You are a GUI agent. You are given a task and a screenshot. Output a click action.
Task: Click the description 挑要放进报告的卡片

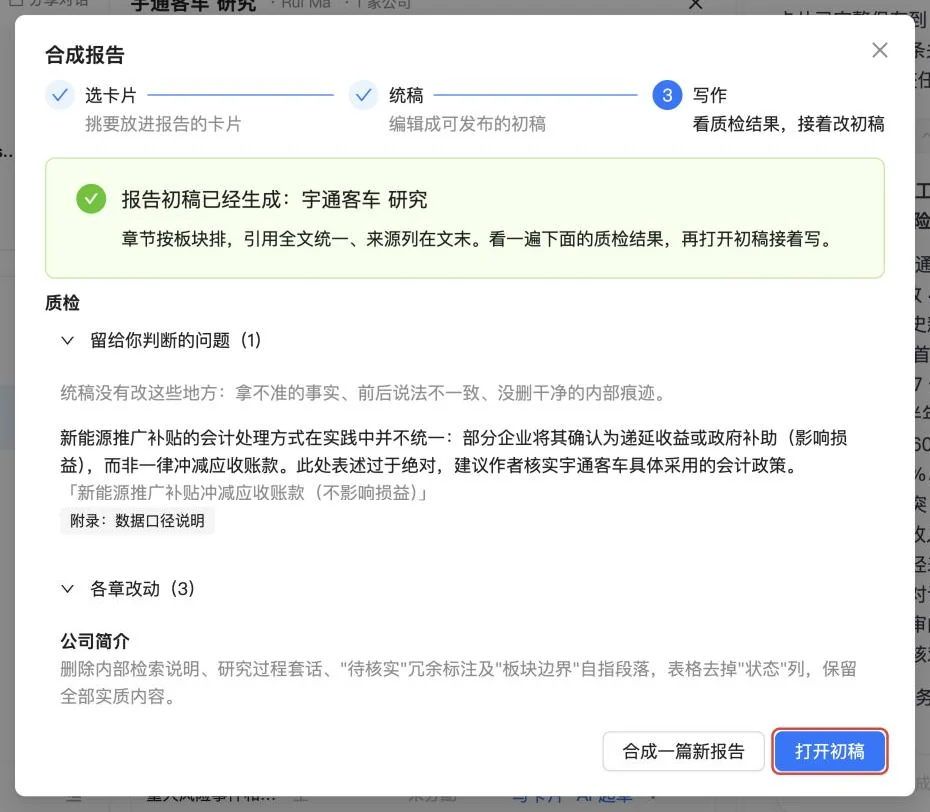click(x=163, y=124)
